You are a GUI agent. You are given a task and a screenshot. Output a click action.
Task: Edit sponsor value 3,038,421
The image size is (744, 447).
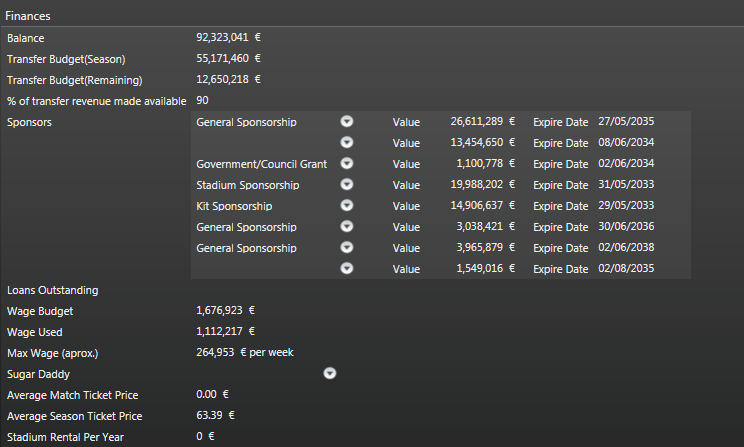tap(479, 226)
